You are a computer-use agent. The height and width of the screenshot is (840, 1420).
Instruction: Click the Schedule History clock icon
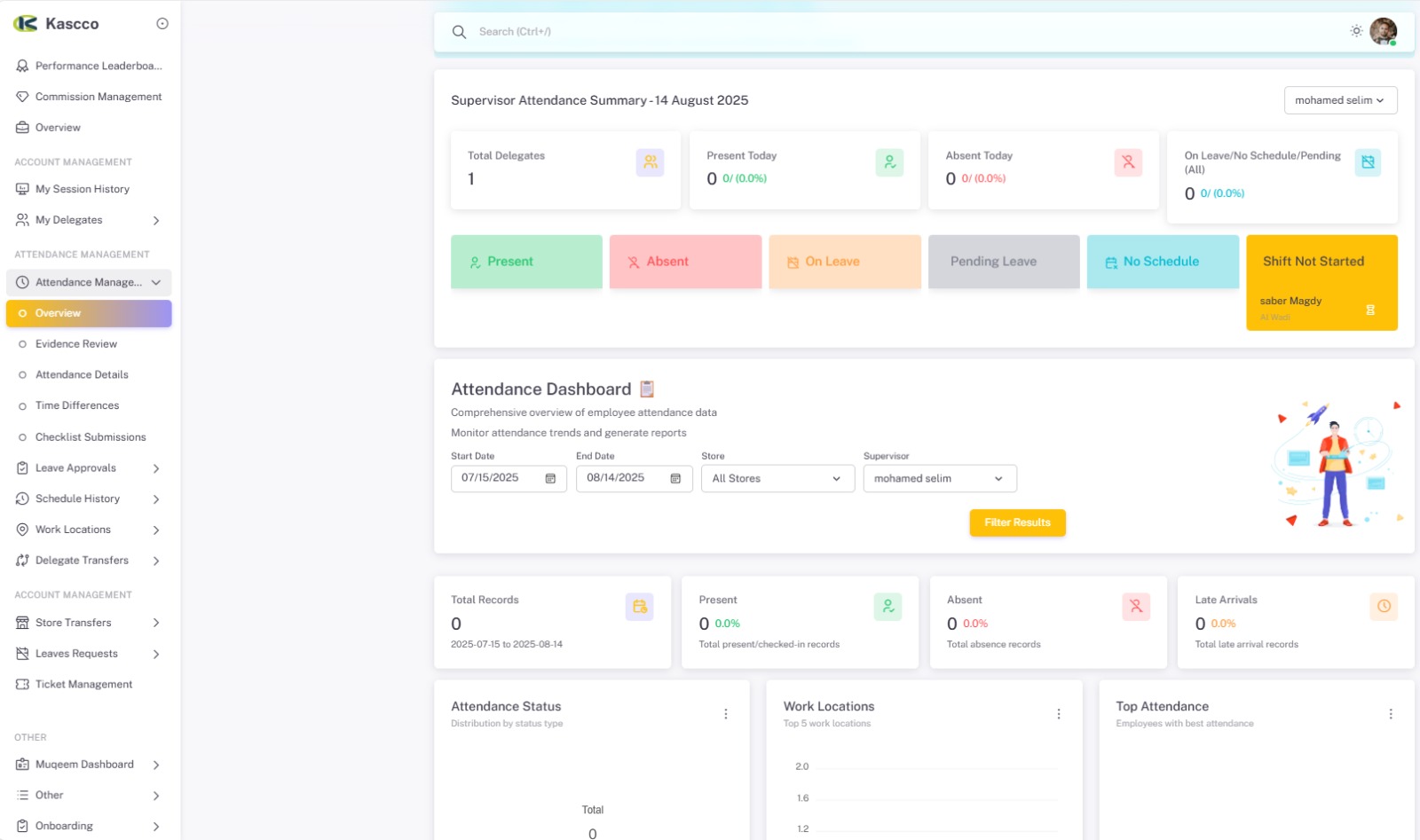tap(22, 499)
